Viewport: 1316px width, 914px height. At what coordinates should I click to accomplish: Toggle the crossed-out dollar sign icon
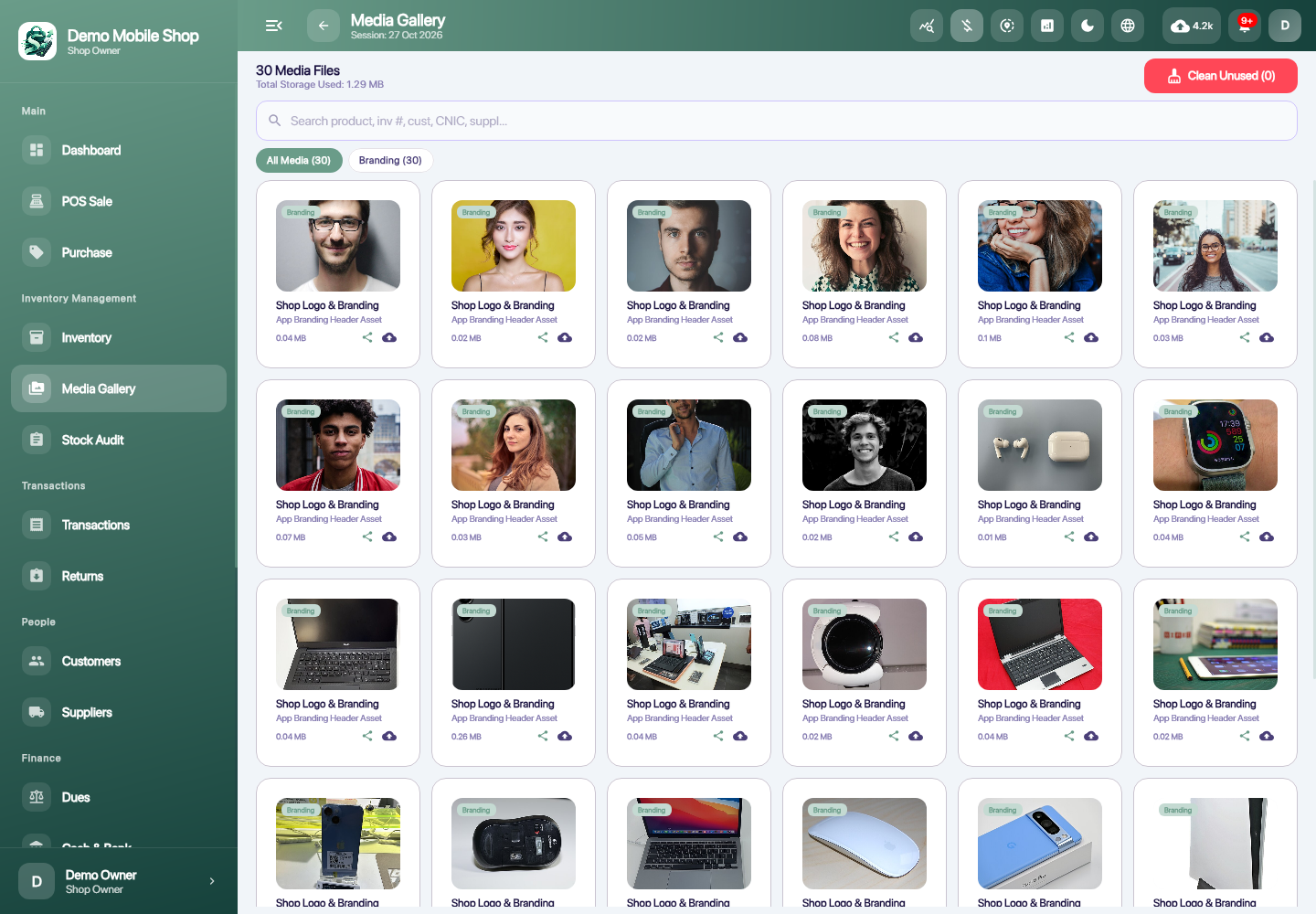967,26
